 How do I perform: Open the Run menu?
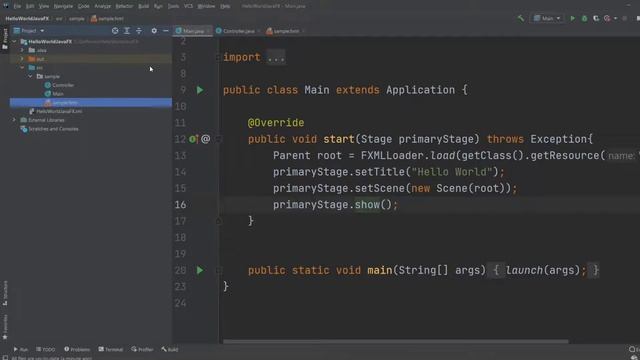[x=158, y=6]
